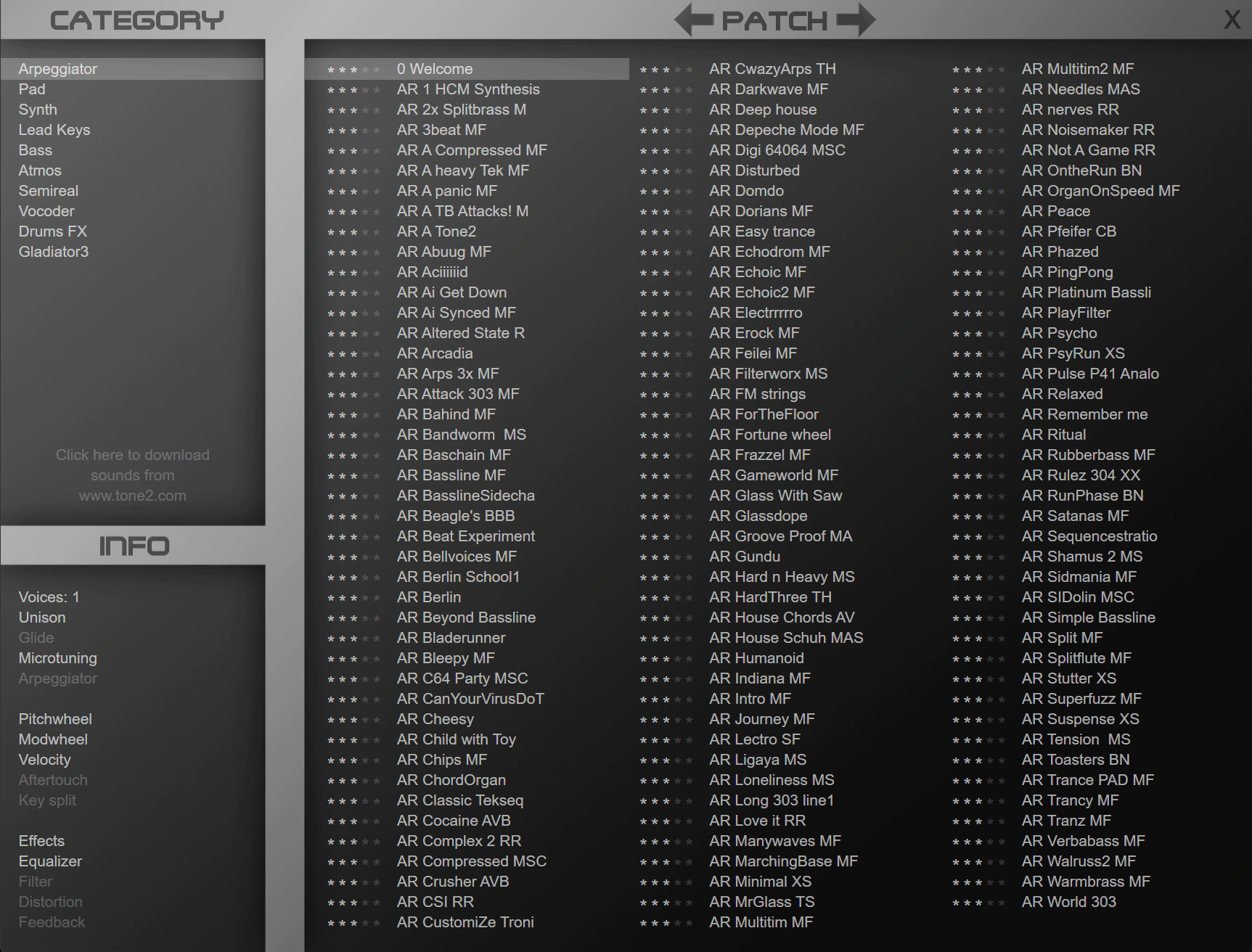
Task: Select patch AR A heavy Tek MF
Action: 462,171
